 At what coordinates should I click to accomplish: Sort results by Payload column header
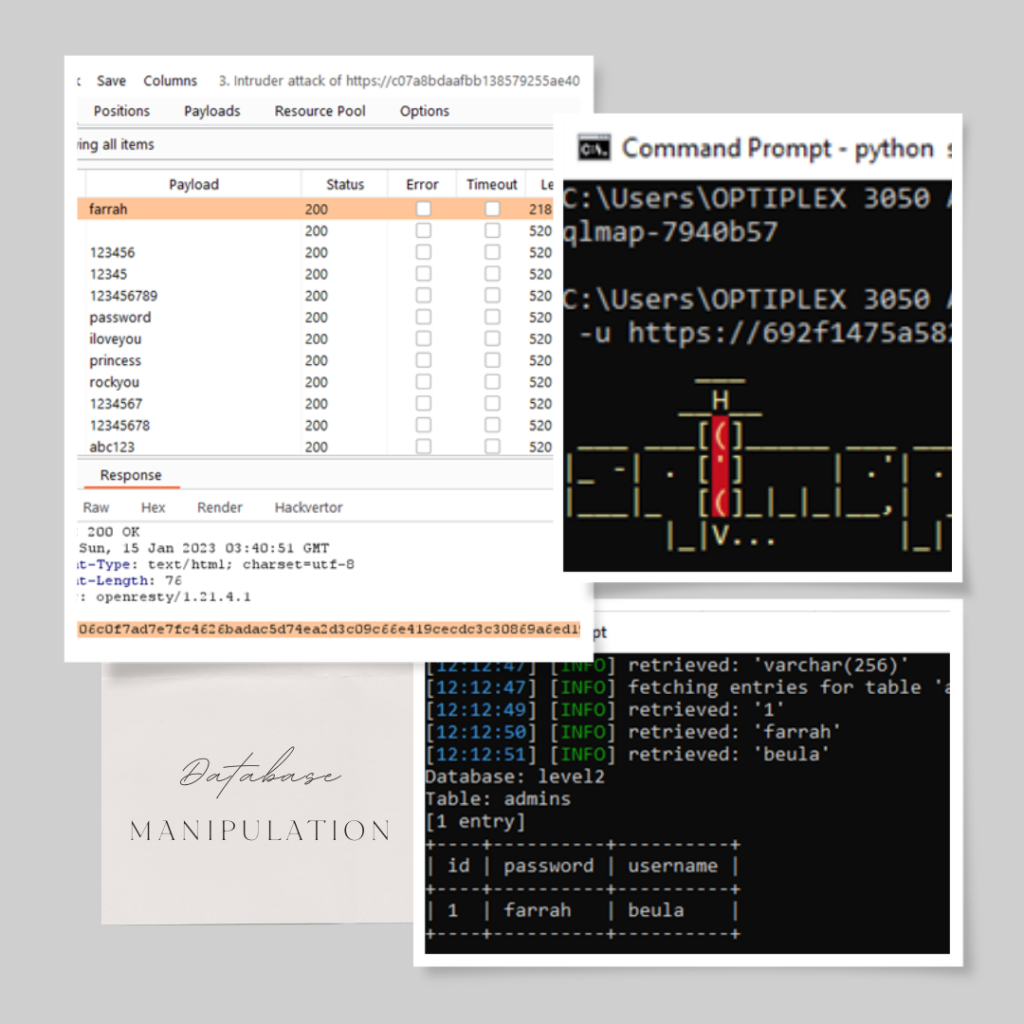(x=193, y=184)
